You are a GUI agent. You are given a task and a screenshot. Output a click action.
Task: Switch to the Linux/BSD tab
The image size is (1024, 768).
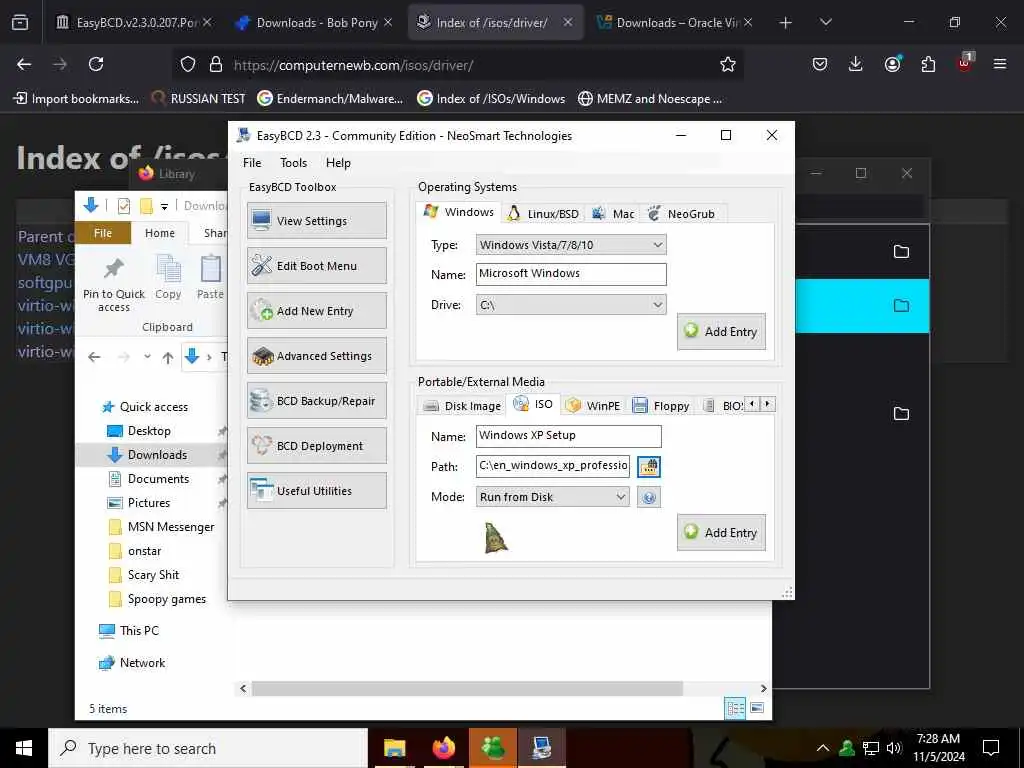click(544, 214)
